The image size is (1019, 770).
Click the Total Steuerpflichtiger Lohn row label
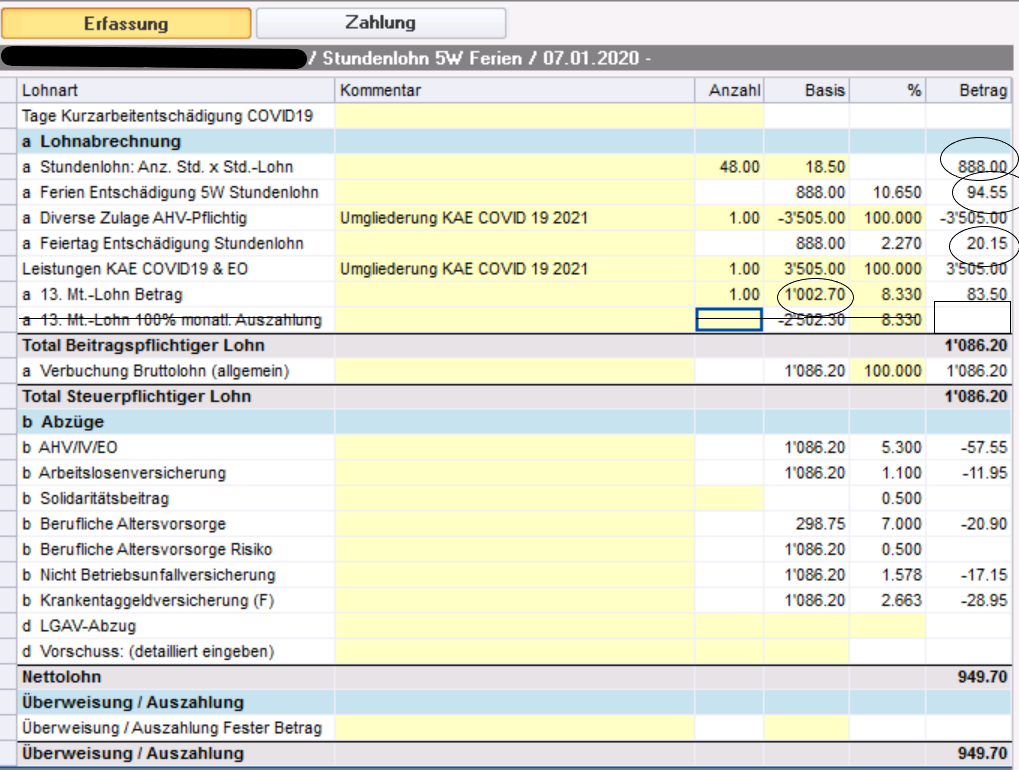136,396
